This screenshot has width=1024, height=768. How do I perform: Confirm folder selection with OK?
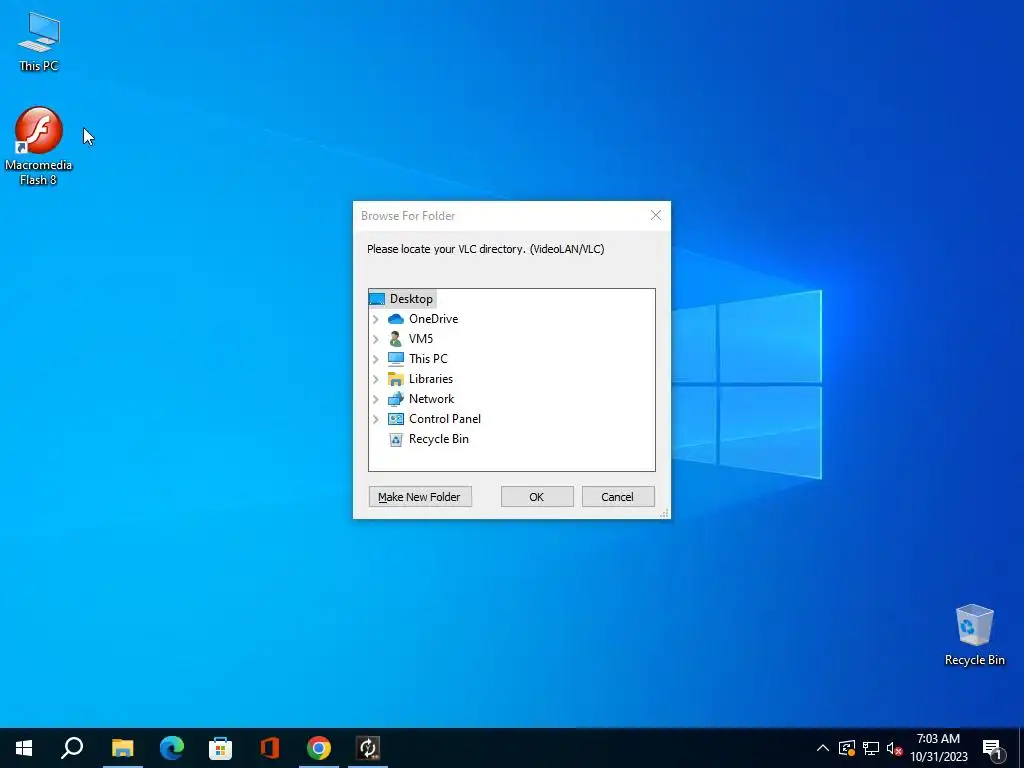(537, 497)
